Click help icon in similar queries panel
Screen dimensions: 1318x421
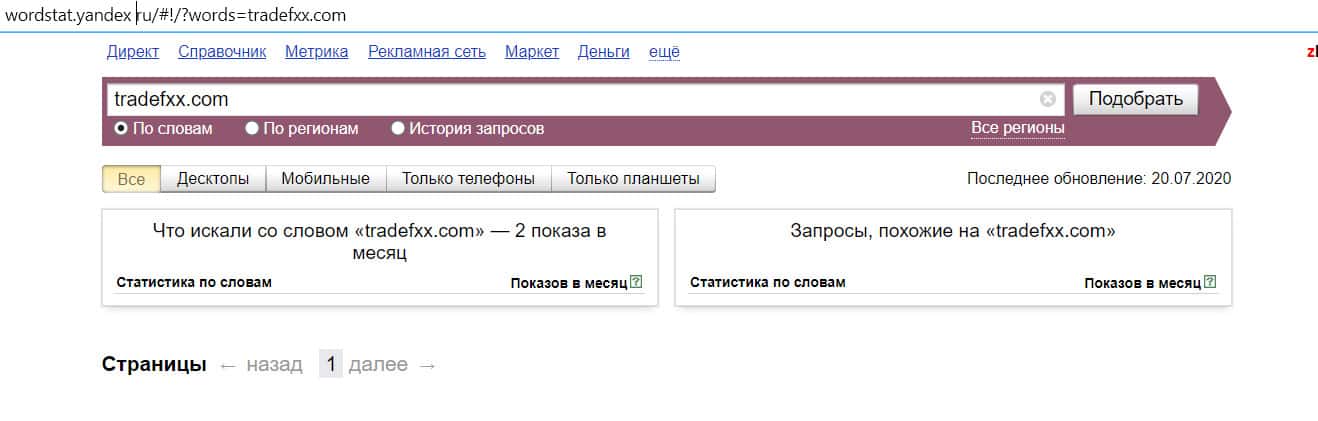point(1210,283)
